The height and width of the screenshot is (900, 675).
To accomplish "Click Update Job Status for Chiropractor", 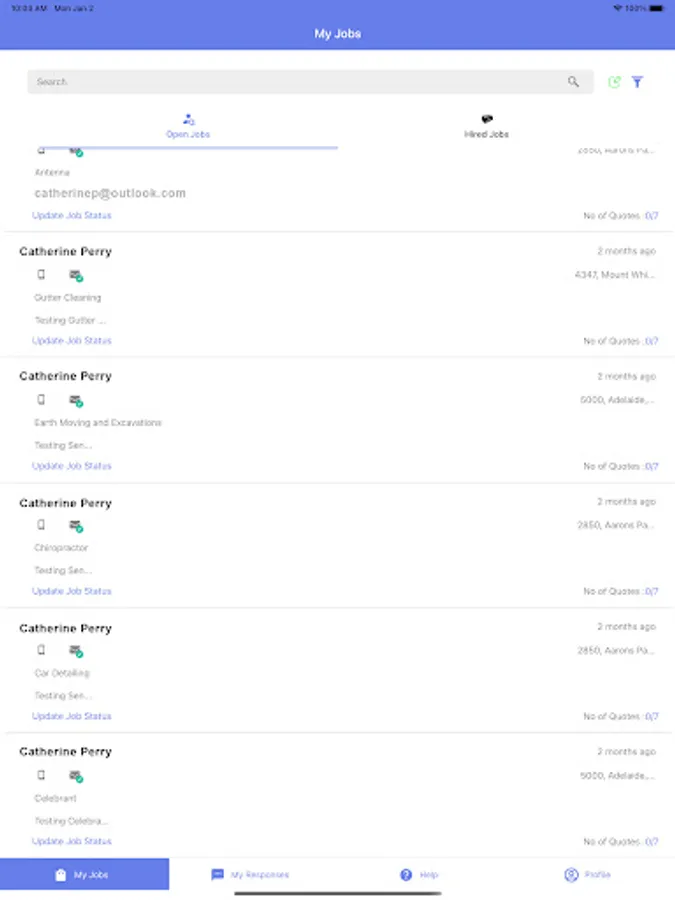I will point(72,591).
